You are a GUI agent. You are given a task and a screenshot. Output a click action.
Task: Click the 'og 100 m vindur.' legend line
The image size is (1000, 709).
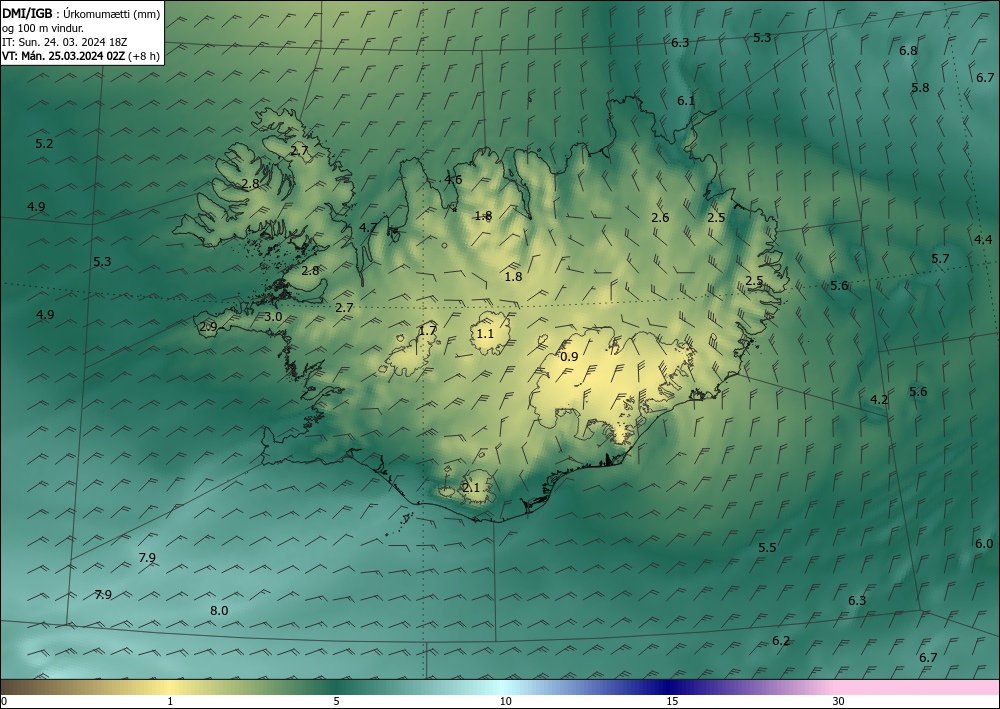point(43,28)
